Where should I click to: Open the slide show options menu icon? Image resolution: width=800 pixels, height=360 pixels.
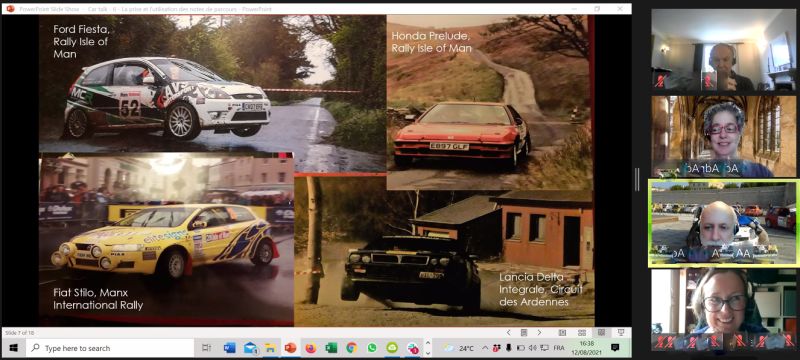[524, 332]
